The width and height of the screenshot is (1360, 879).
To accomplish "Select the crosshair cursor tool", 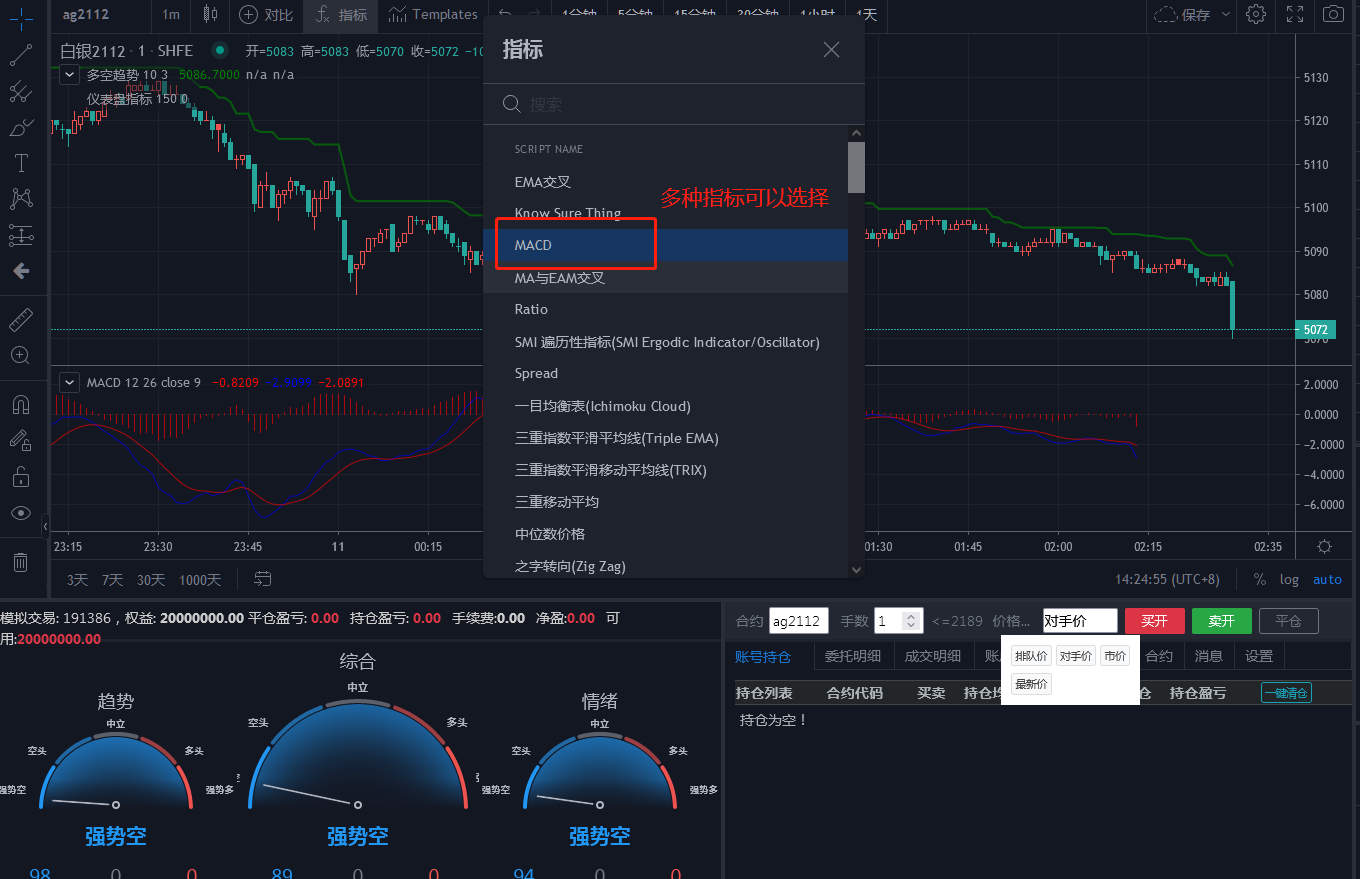I will click(x=21, y=17).
